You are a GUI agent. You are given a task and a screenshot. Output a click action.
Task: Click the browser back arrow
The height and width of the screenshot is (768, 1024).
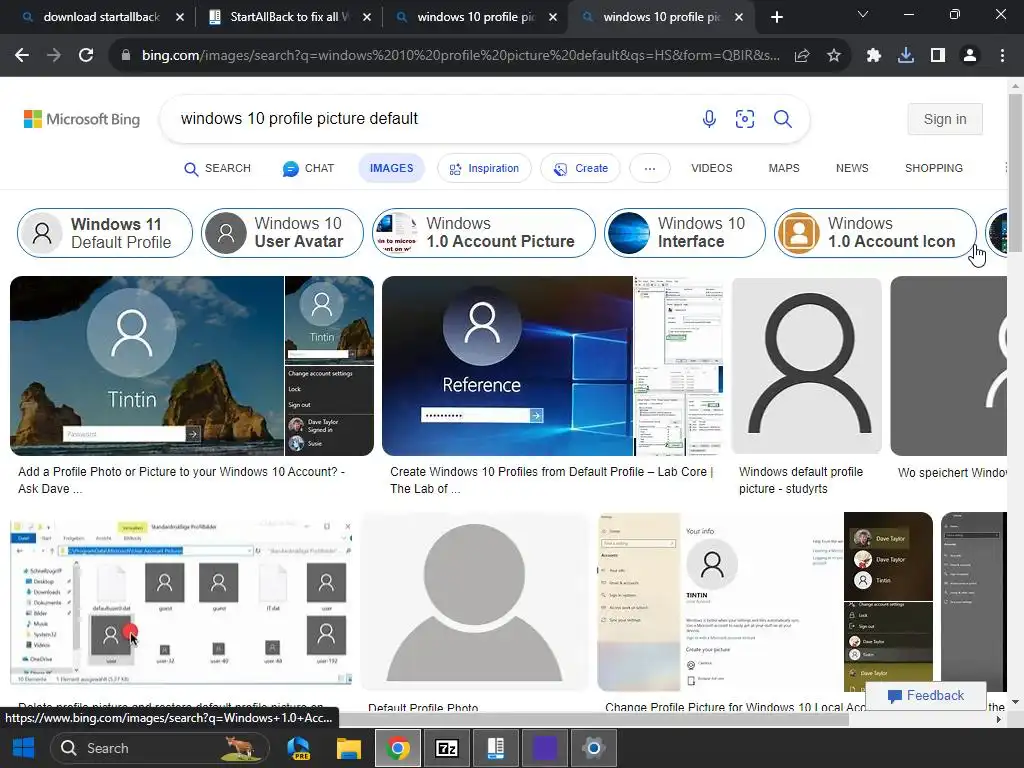[x=22, y=56]
